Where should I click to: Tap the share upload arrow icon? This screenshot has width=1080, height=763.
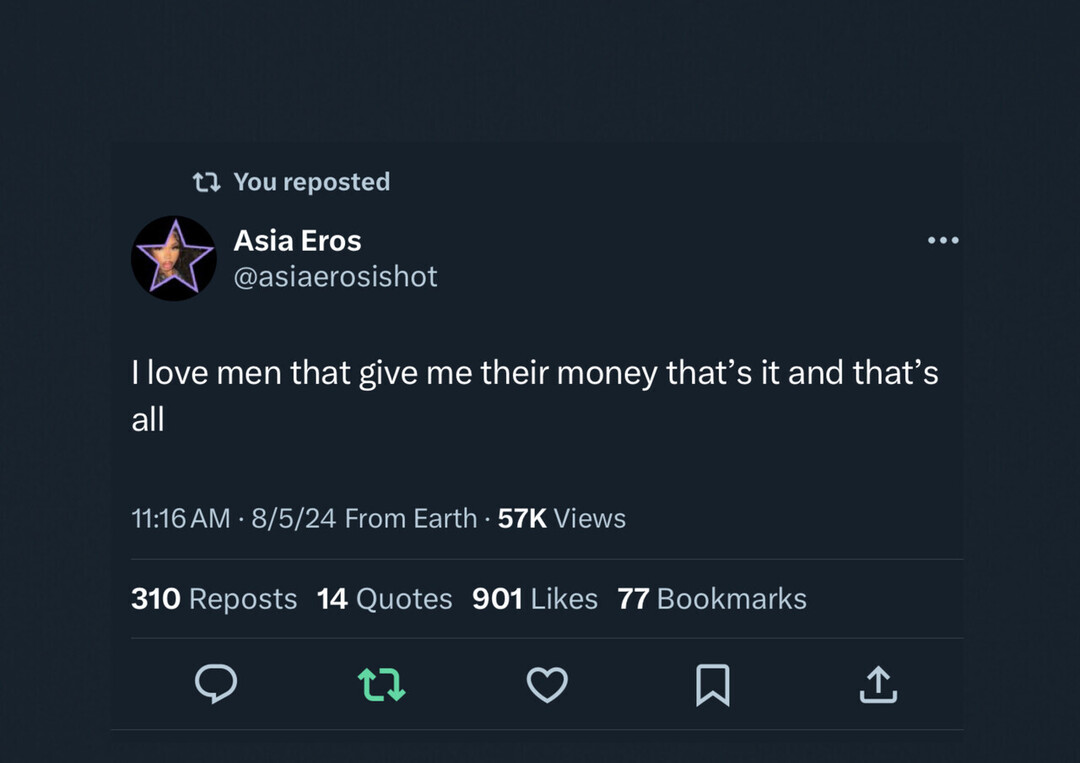click(878, 685)
